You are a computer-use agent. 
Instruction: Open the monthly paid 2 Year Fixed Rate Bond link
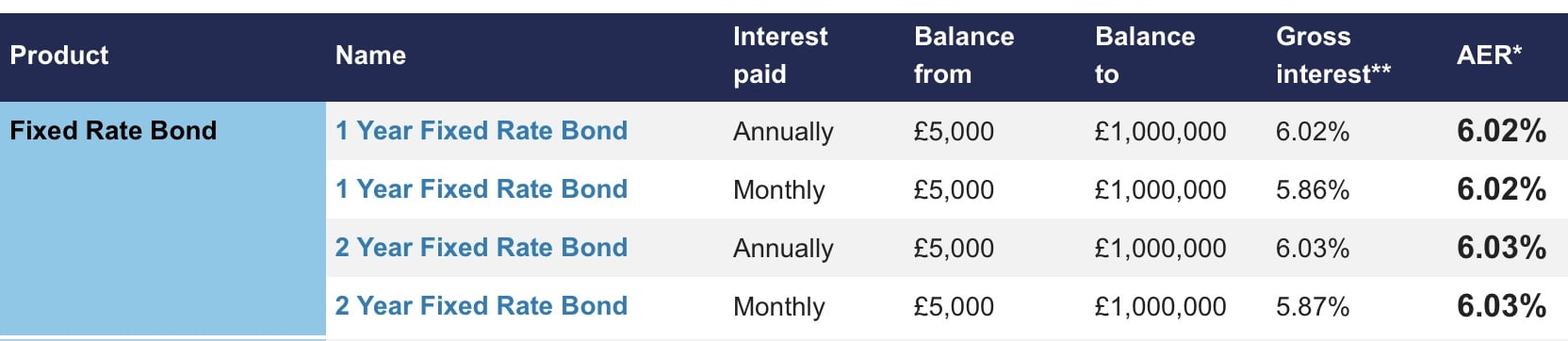click(x=482, y=306)
